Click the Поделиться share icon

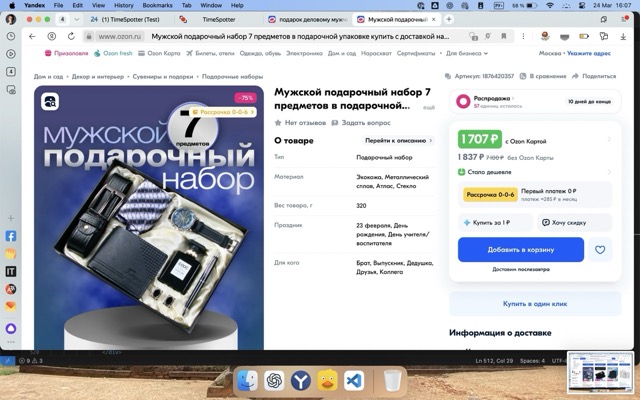click(575, 76)
